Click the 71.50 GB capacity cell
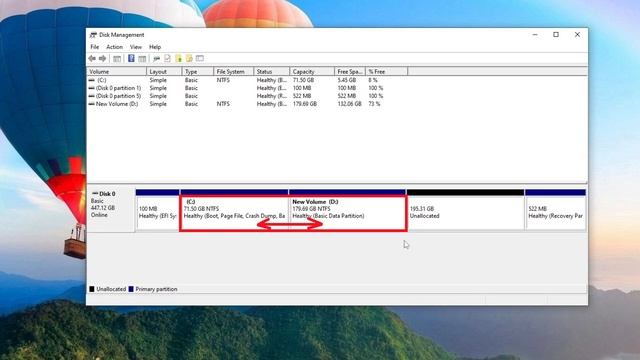This screenshot has width=640, height=360. (303, 80)
